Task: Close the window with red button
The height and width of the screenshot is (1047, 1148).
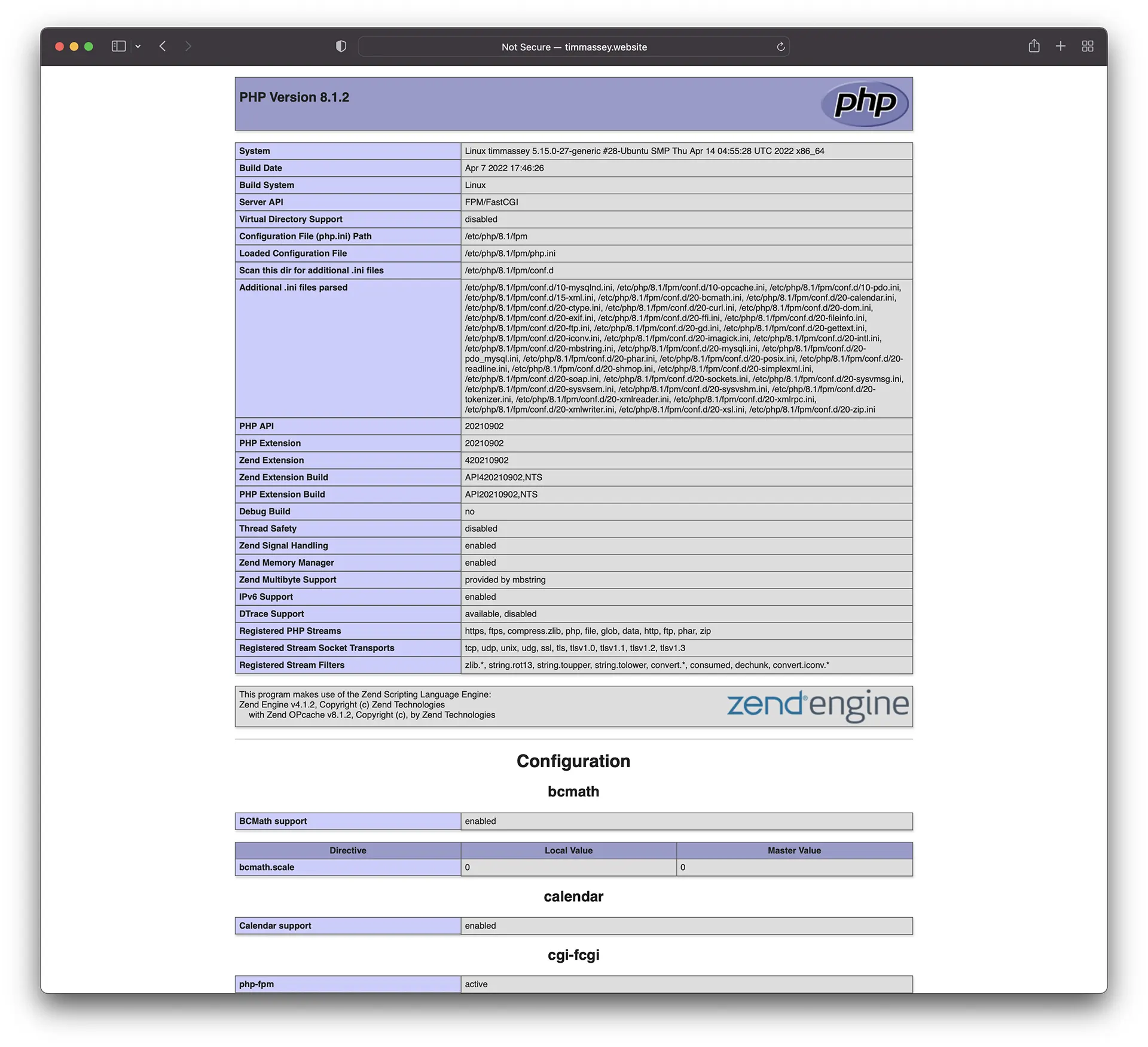Action: pos(59,47)
